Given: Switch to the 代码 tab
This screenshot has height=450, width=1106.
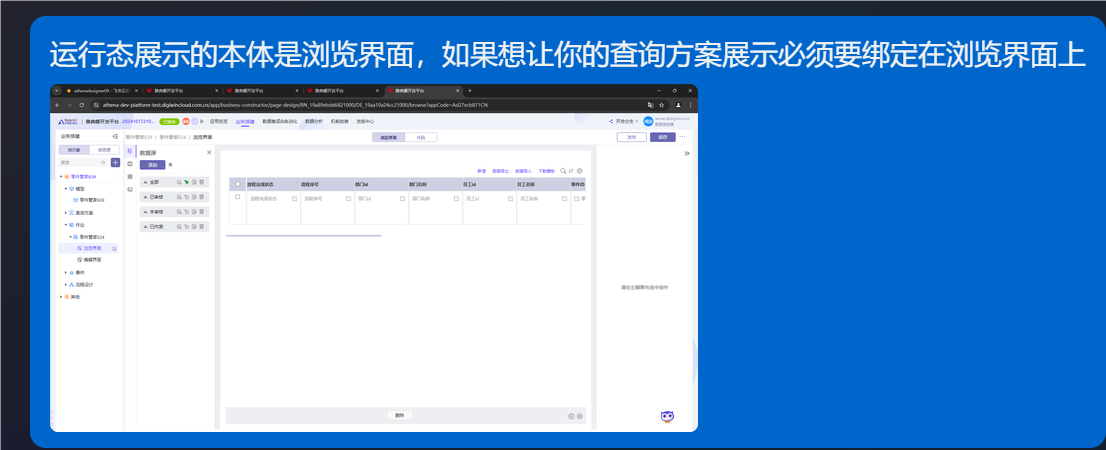Looking at the screenshot, I should pos(421,138).
